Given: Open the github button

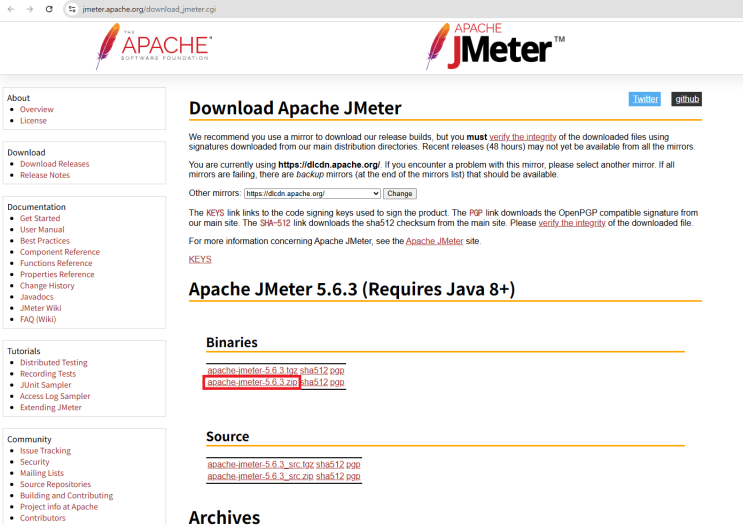Looking at the screenshot, I should click(687, 99).
